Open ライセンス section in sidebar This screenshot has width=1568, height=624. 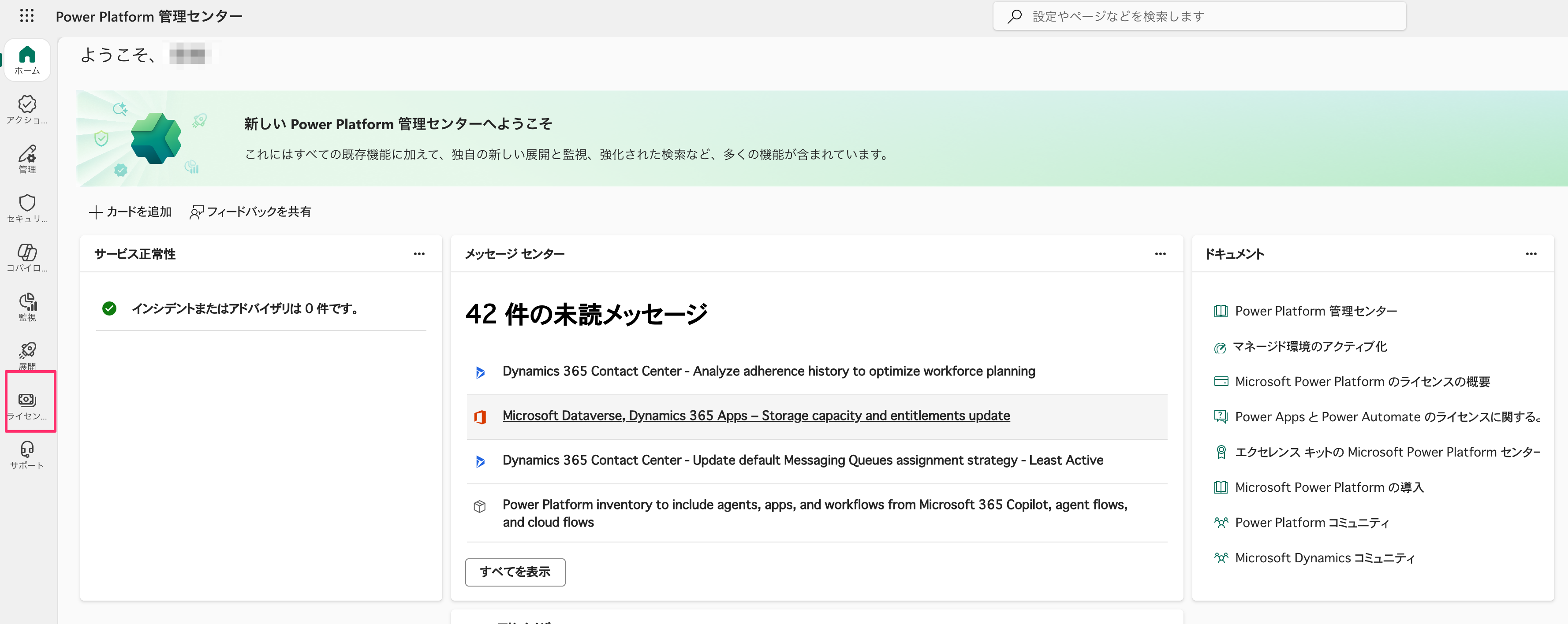[27, 406]
